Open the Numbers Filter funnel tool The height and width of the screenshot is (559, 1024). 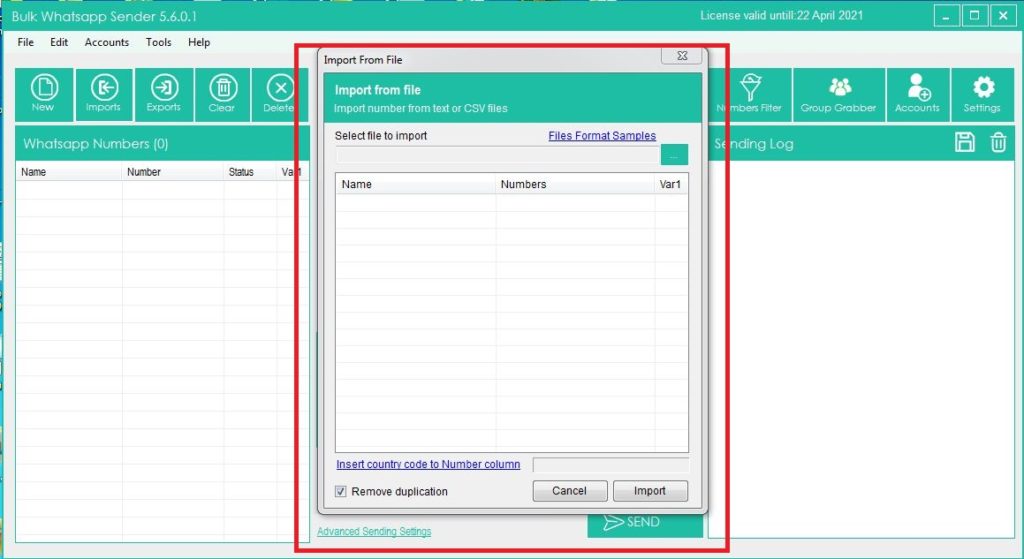750,95
